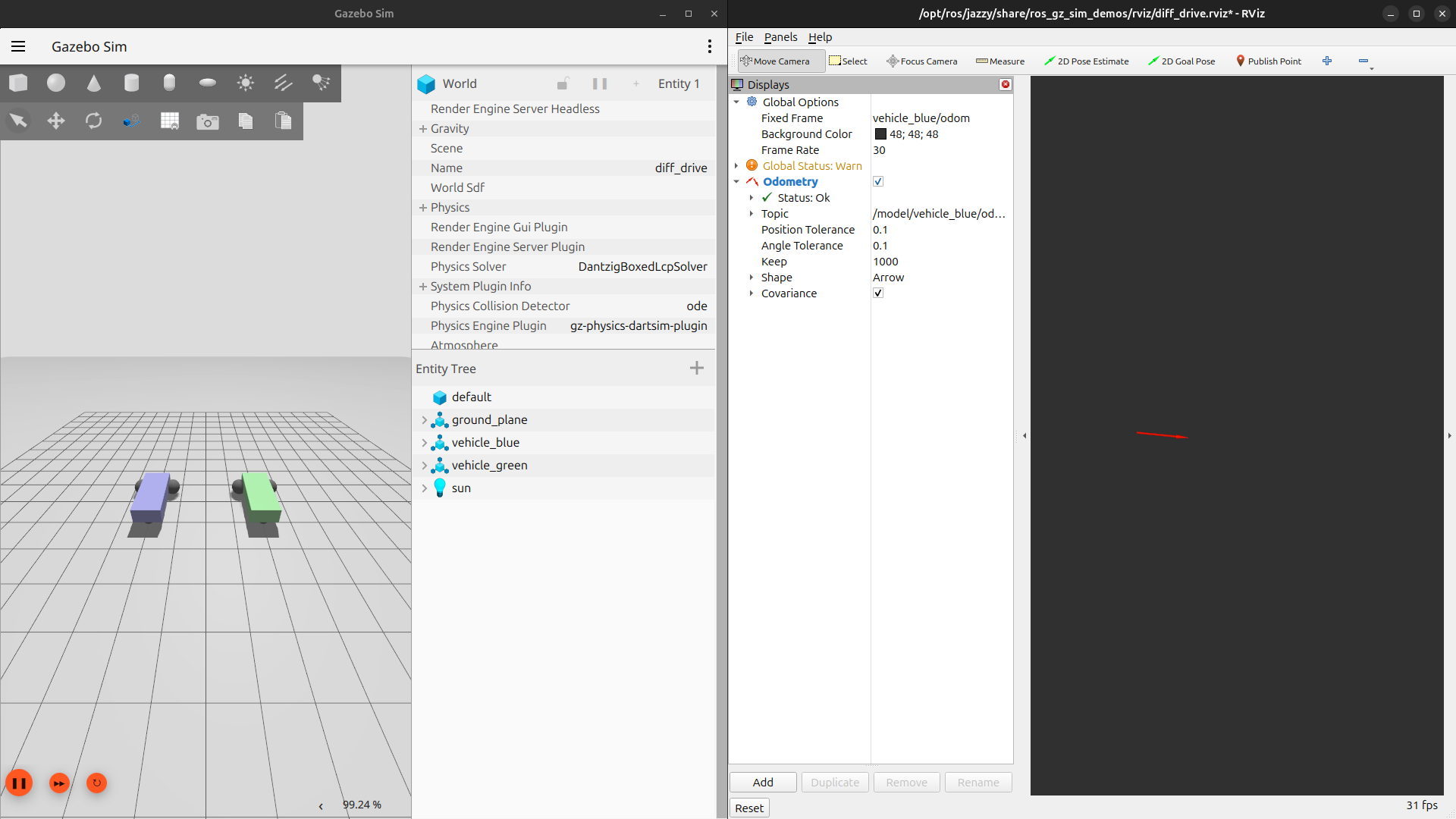Image resolution: width=1456 pixels, height=819 pixels.
Task: Open the File menu in RViz
Action: click(x=744, y=36)
